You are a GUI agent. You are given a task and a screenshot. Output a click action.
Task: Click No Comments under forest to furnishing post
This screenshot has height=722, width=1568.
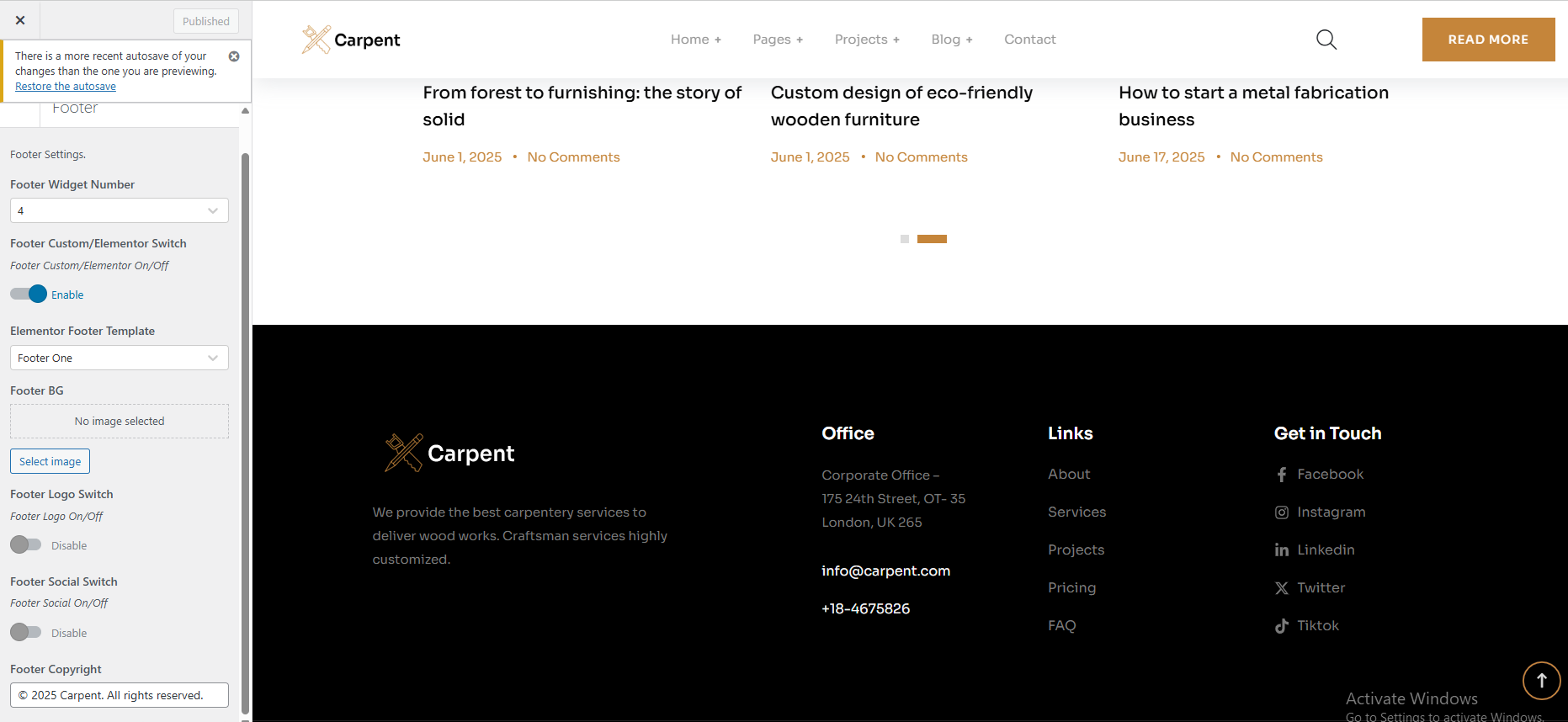click(x=573, y=157)
